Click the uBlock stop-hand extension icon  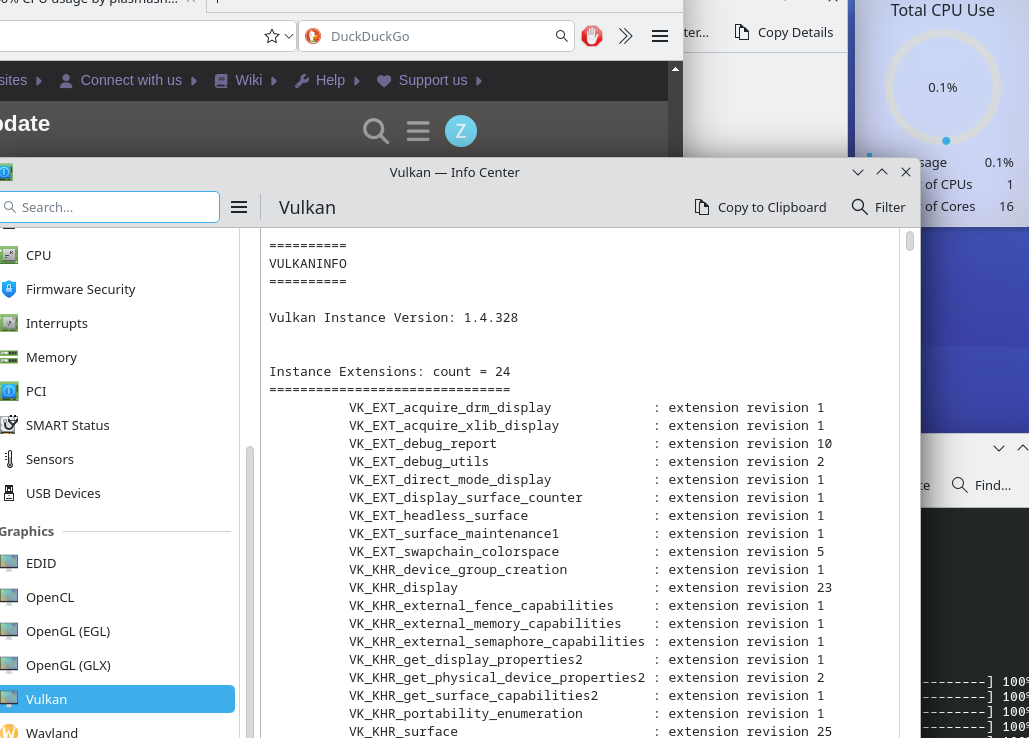(x=593, y=36)
